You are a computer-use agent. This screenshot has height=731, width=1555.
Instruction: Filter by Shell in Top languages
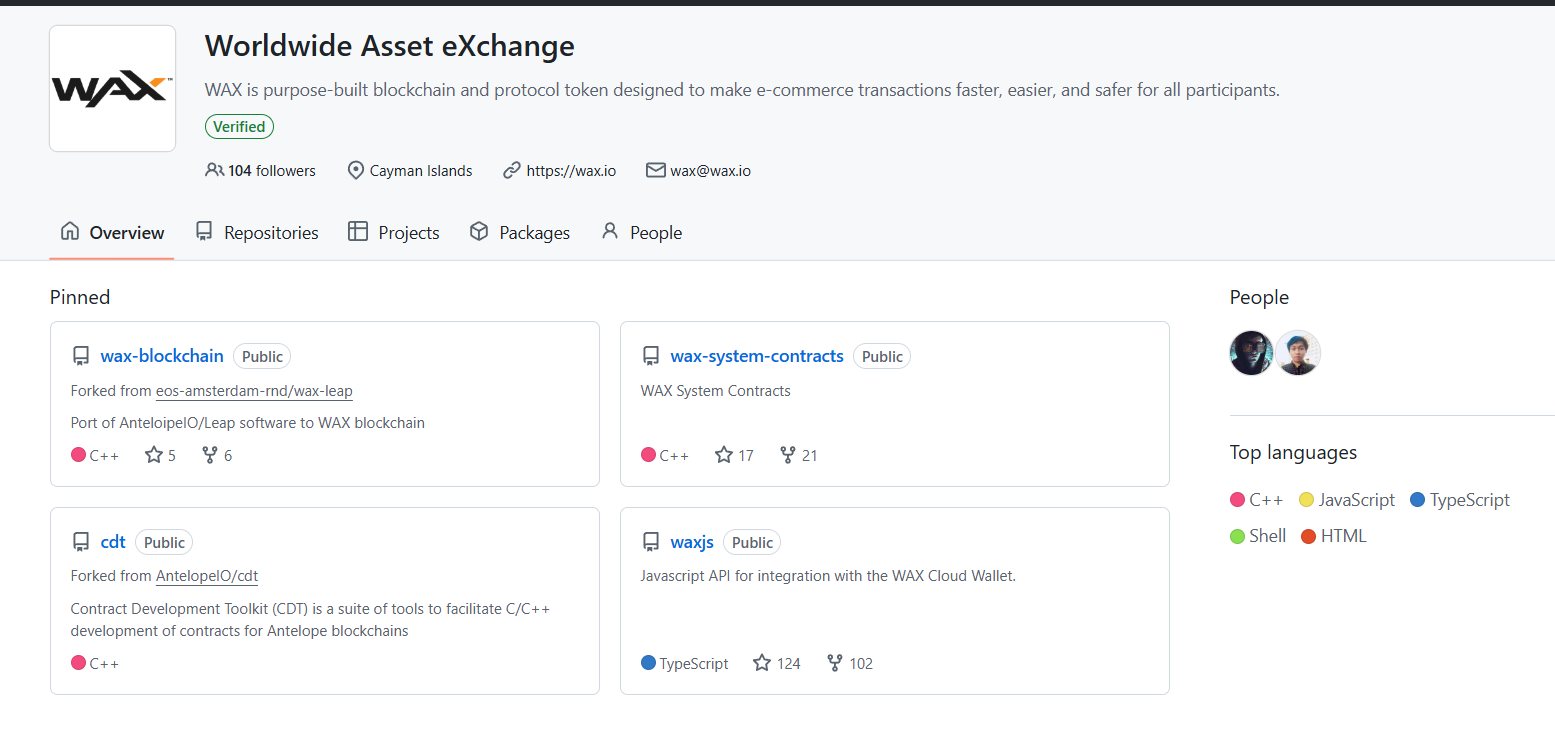(x=1258, y=536)
